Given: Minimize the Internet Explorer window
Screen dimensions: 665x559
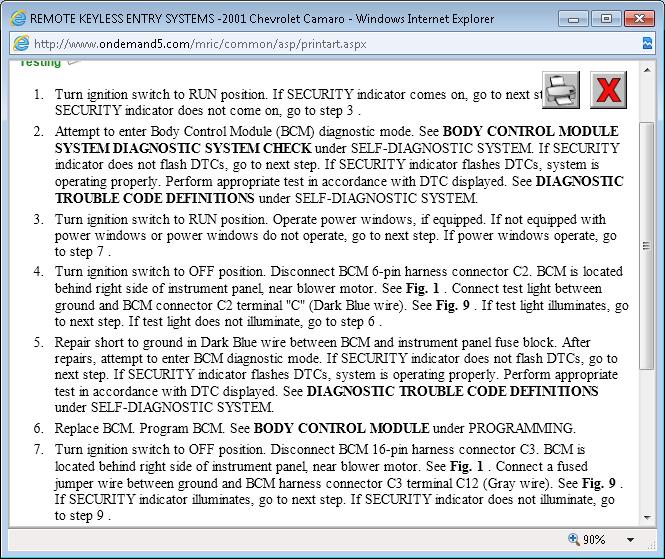Looking at the screenshot, I should [573, 19].
